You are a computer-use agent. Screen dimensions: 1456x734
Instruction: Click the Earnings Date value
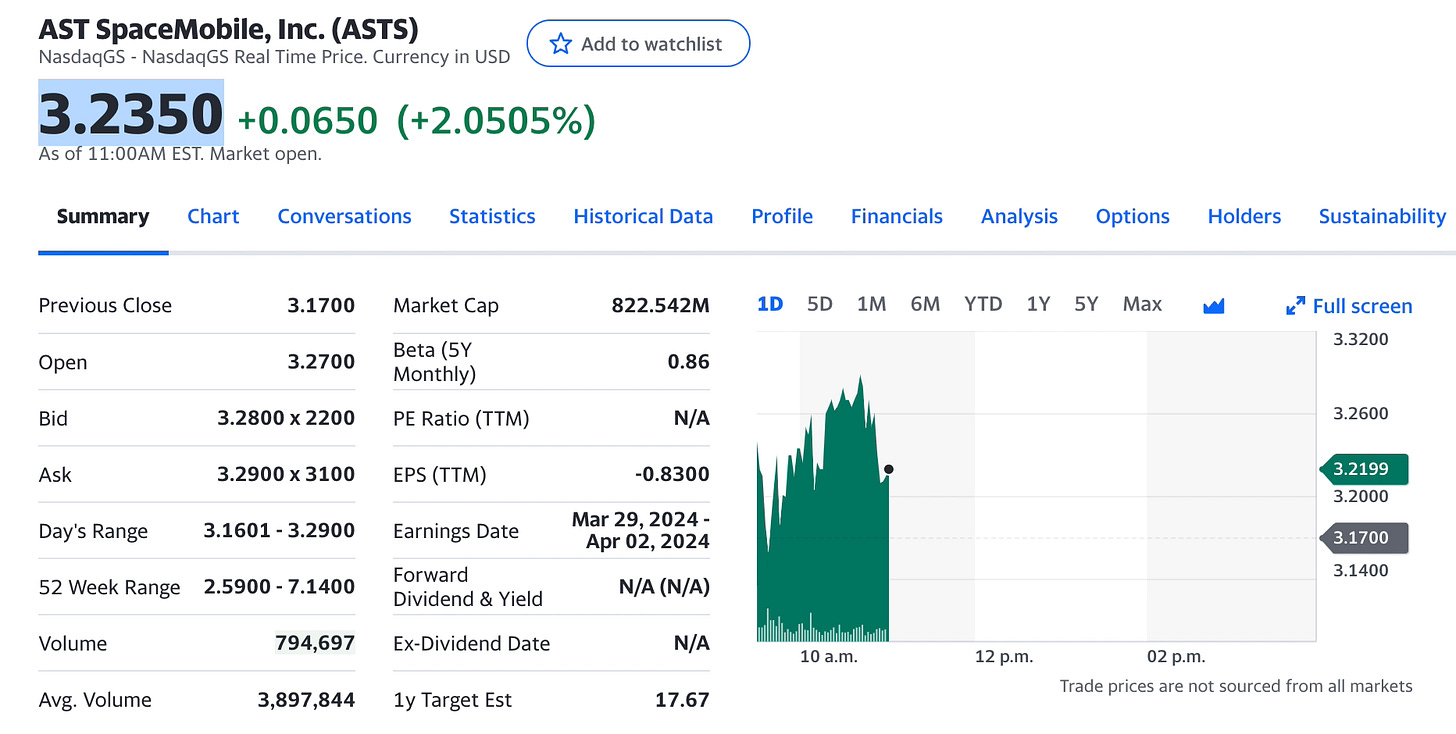641,530
